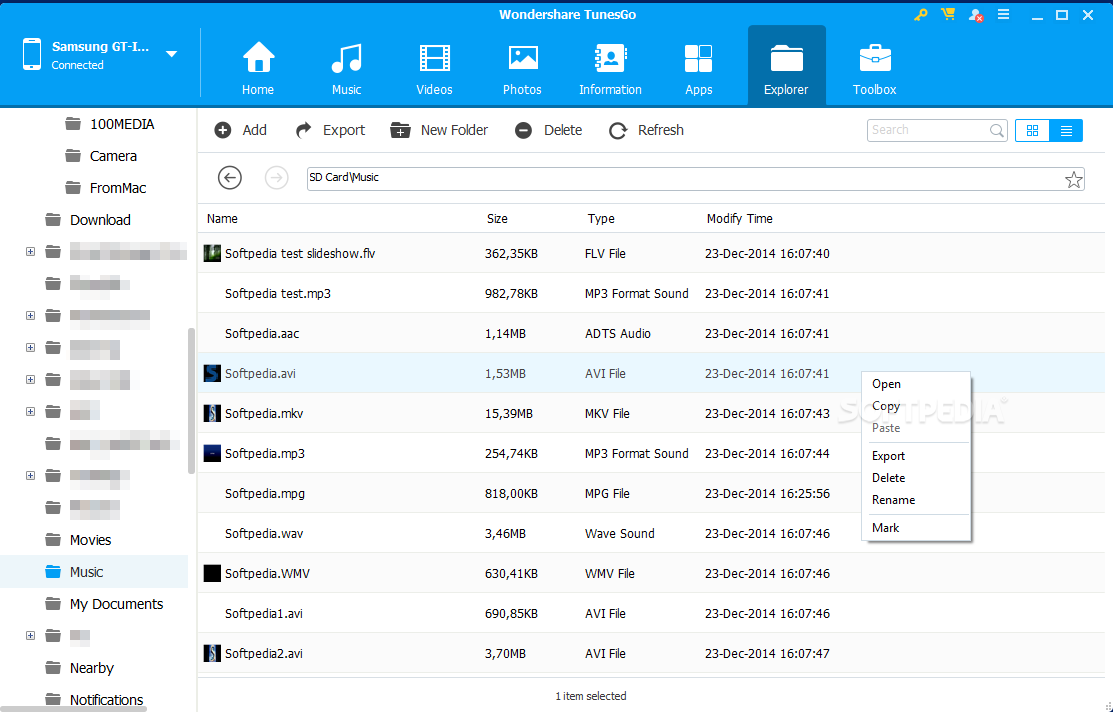The width and height of the screenshot is (1113, 712).
Task: Select the Softpedia.mkv file
Action: 651,413
